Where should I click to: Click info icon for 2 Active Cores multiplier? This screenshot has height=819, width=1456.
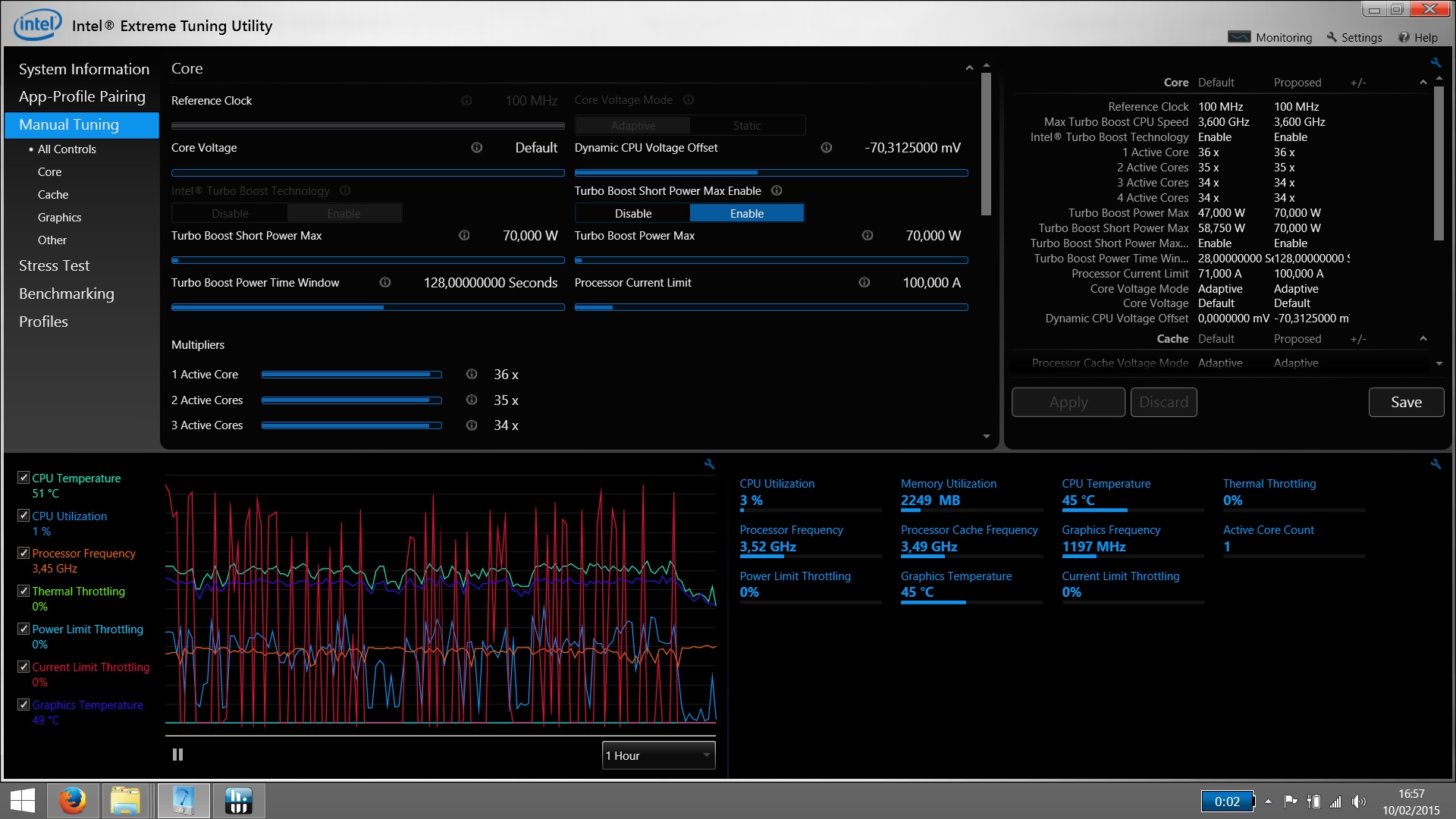(x=471, y=400)
